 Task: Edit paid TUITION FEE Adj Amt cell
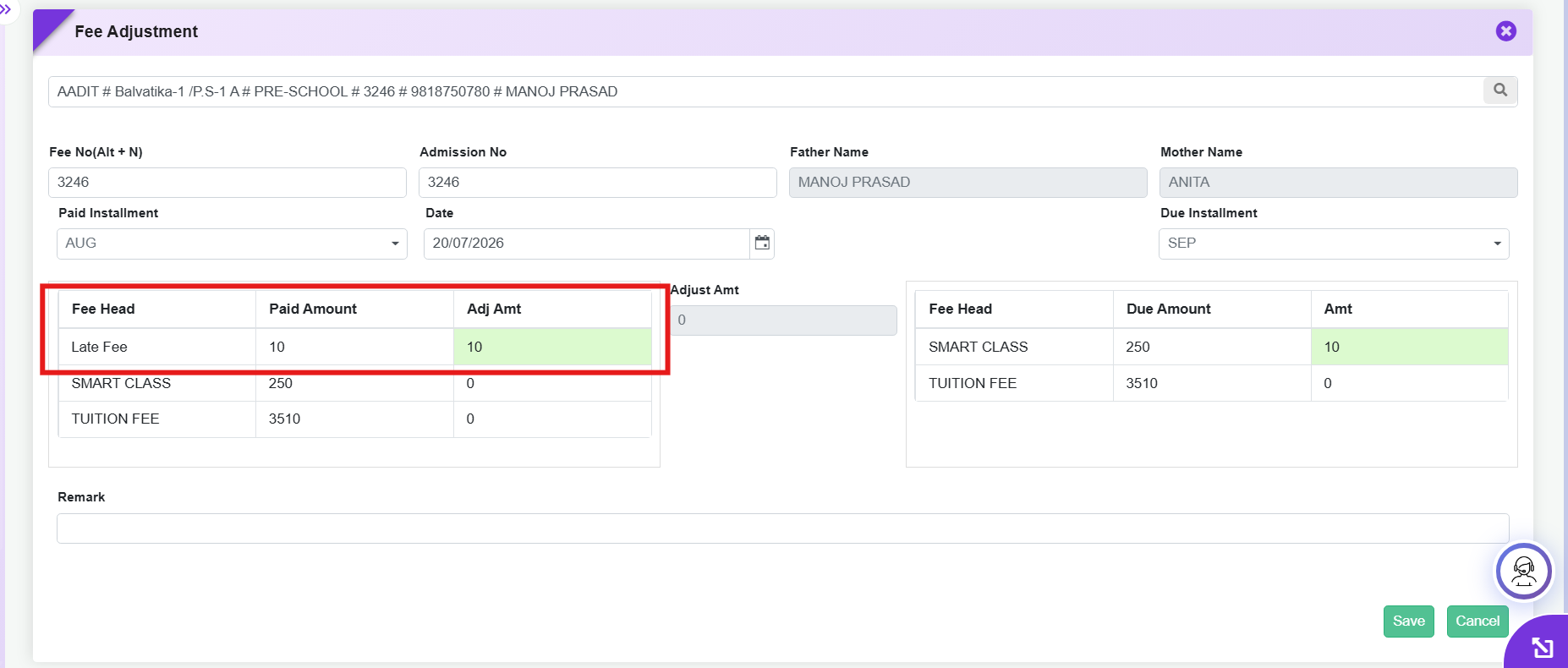pos(552,419)
